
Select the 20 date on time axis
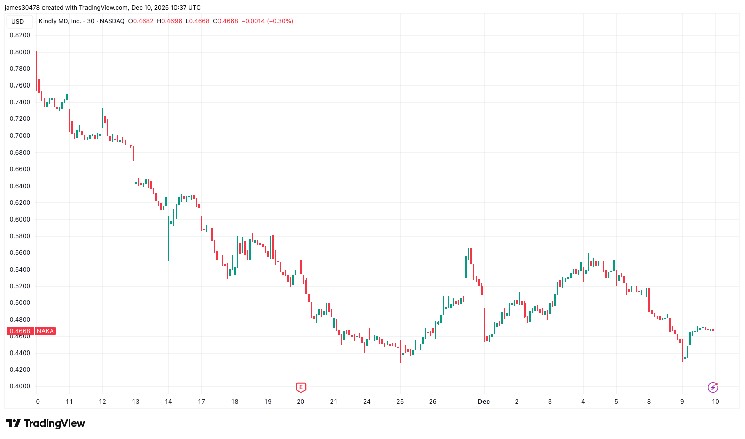tap(300, 401)
